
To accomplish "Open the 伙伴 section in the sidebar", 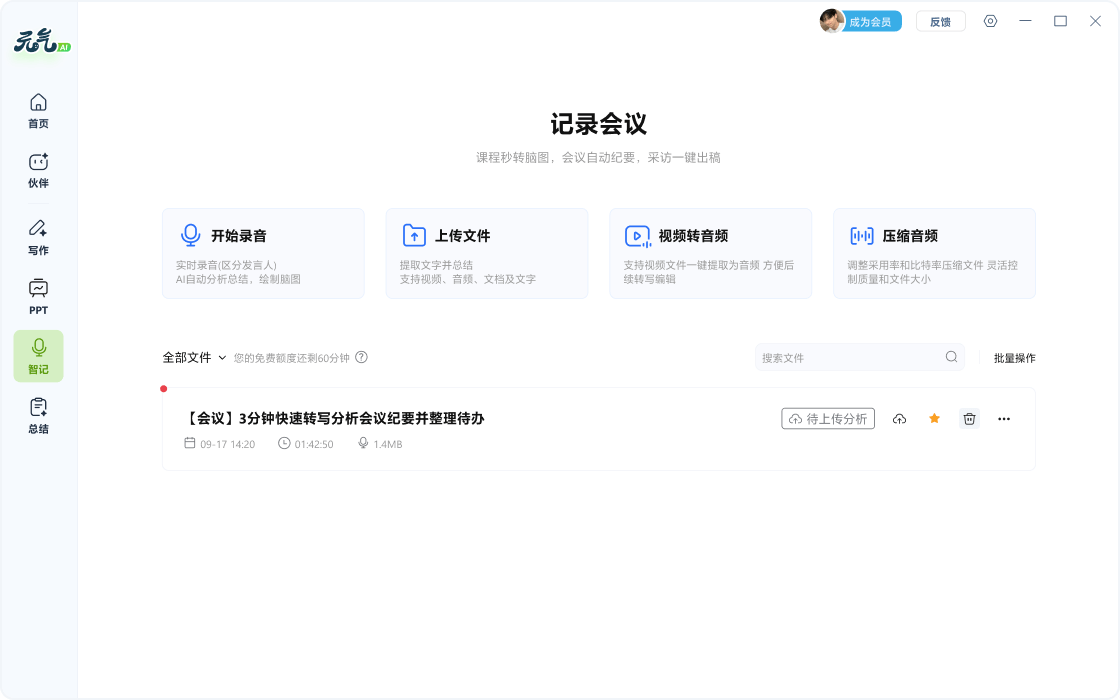I will (38, 170).
